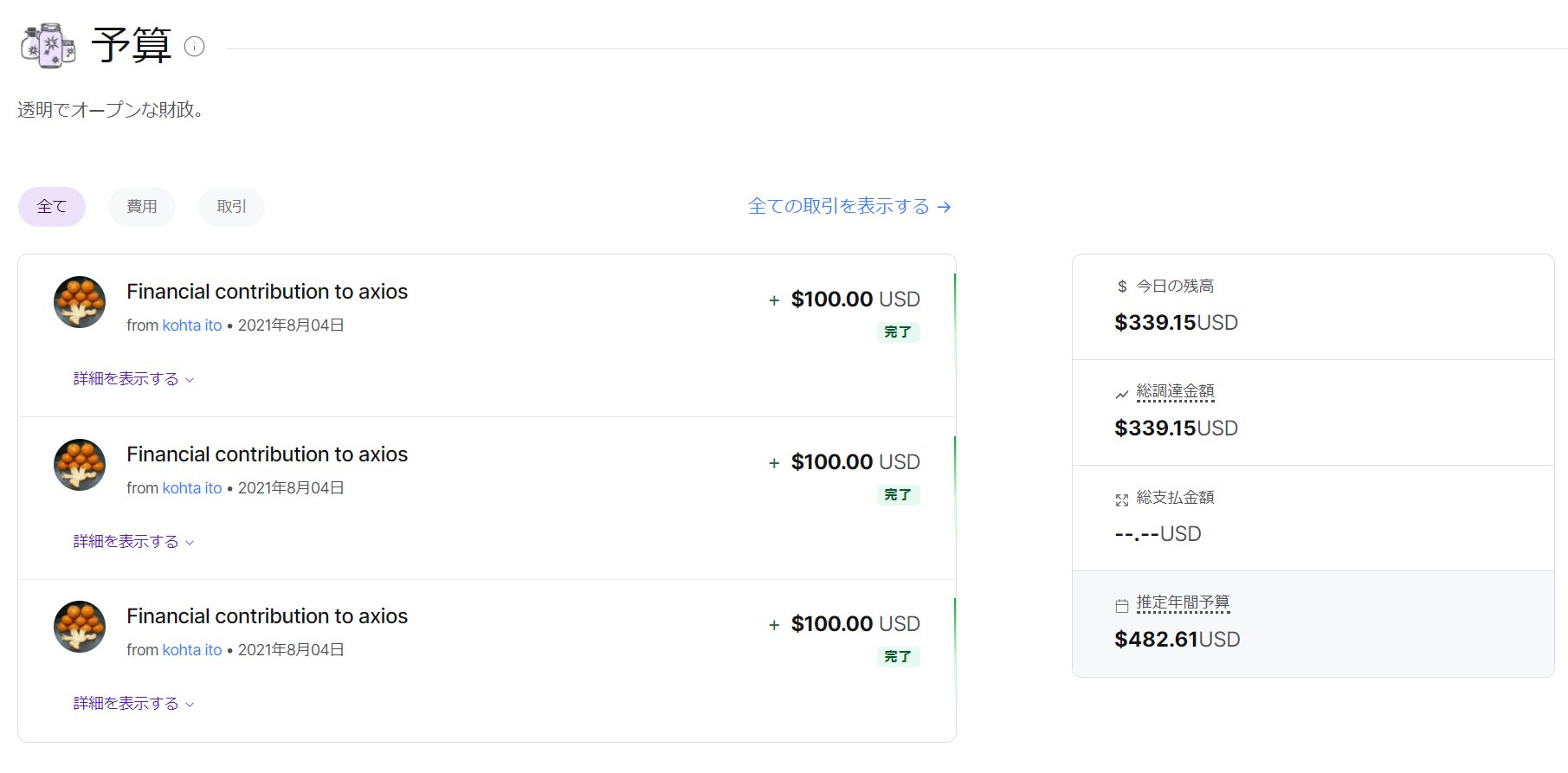Click the info icon beside 予算 heading
Image resolution: width=1568 pixels, height=773 pixels.
(195, 47)
